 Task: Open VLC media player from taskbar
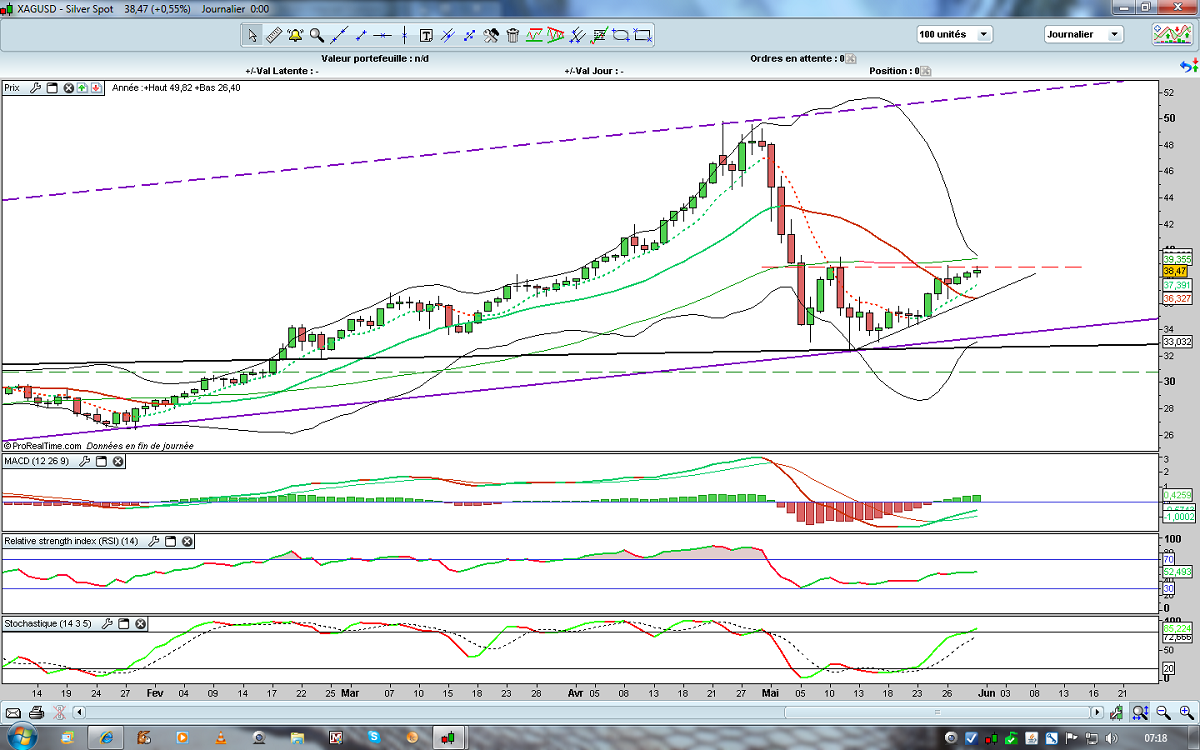click(x=220, y=738)
